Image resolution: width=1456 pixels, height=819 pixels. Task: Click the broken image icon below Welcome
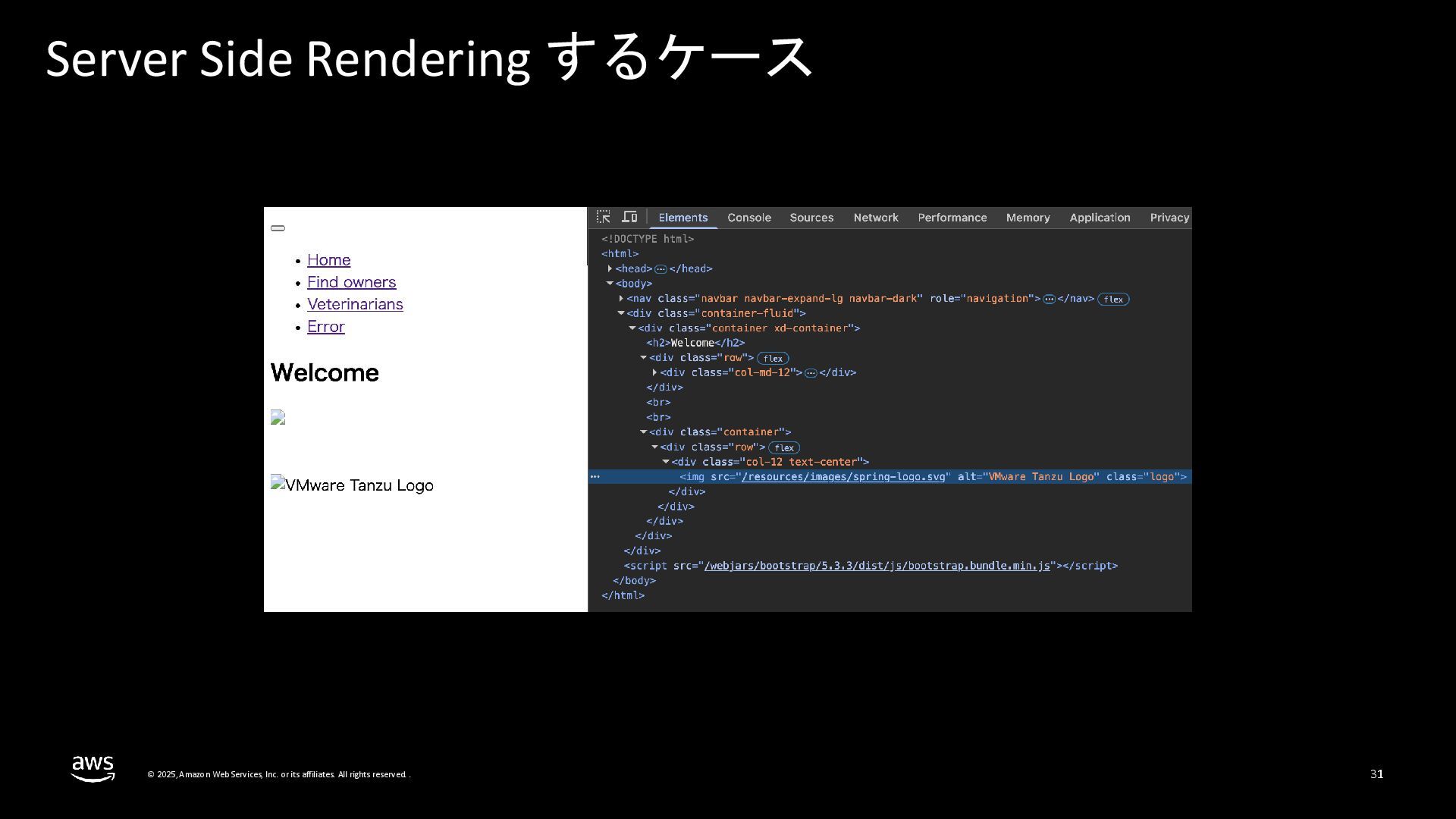click(x=278, y=418)
